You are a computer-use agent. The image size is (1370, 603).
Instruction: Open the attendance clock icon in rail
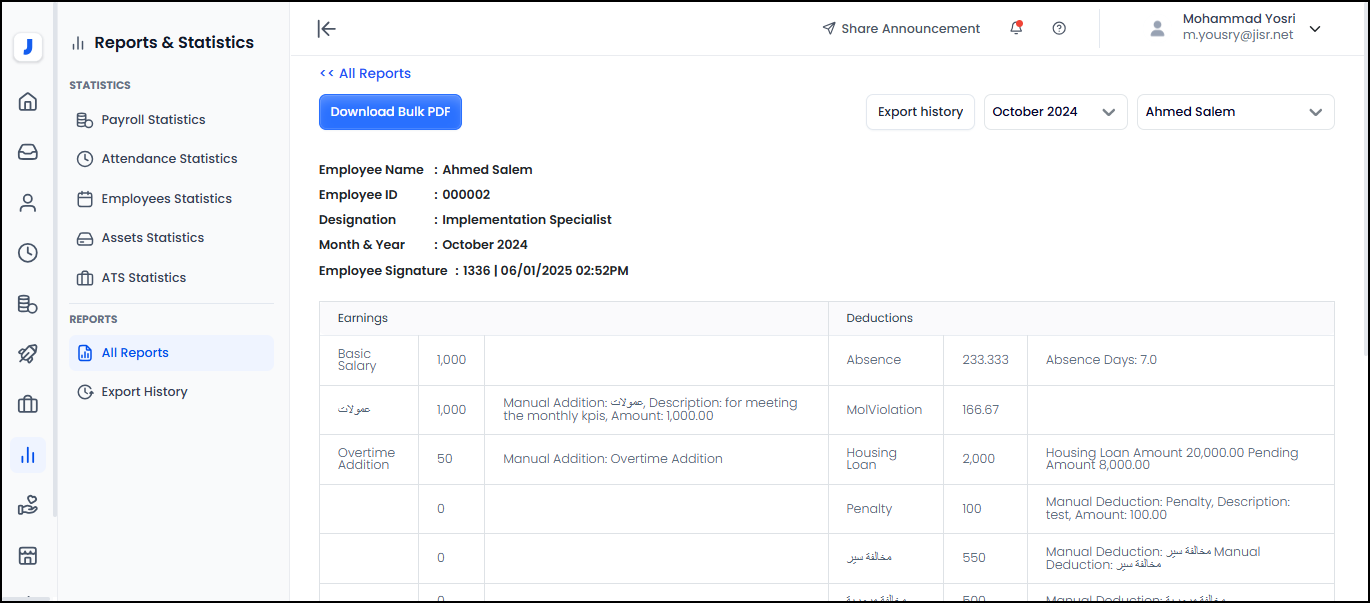(x=28, y=253)
